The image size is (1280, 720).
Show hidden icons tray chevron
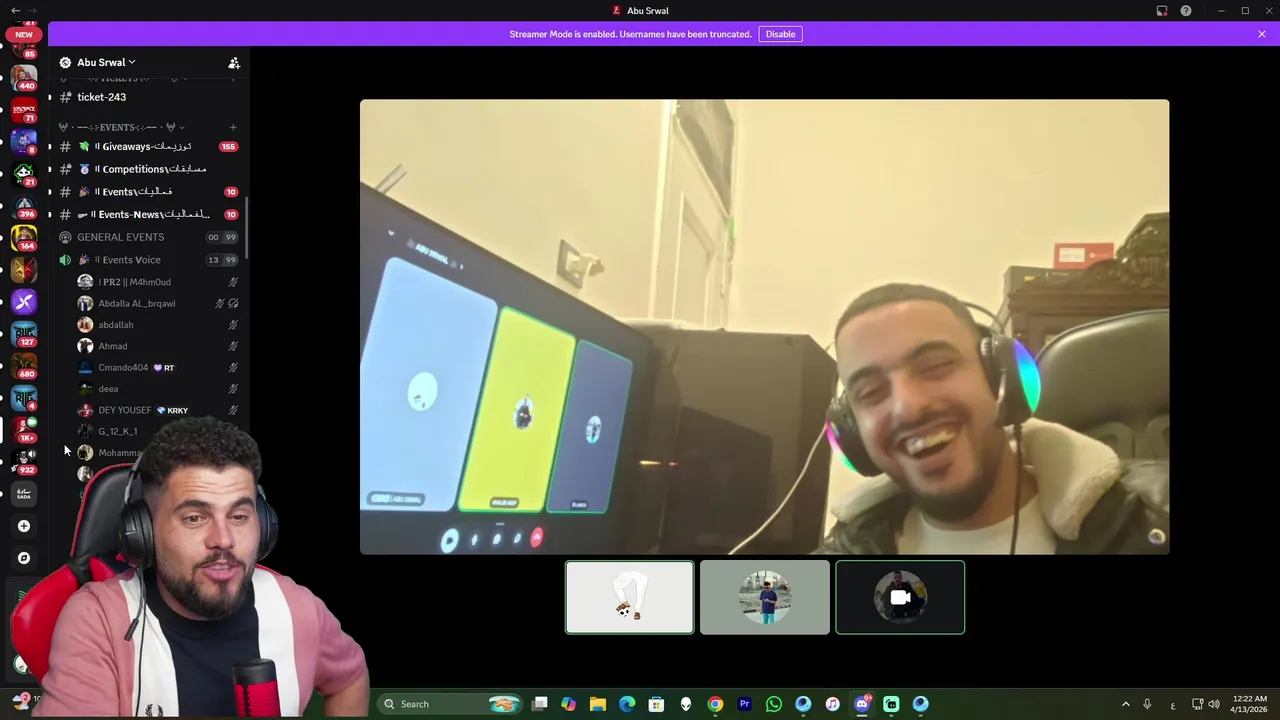coord(1125,704)
